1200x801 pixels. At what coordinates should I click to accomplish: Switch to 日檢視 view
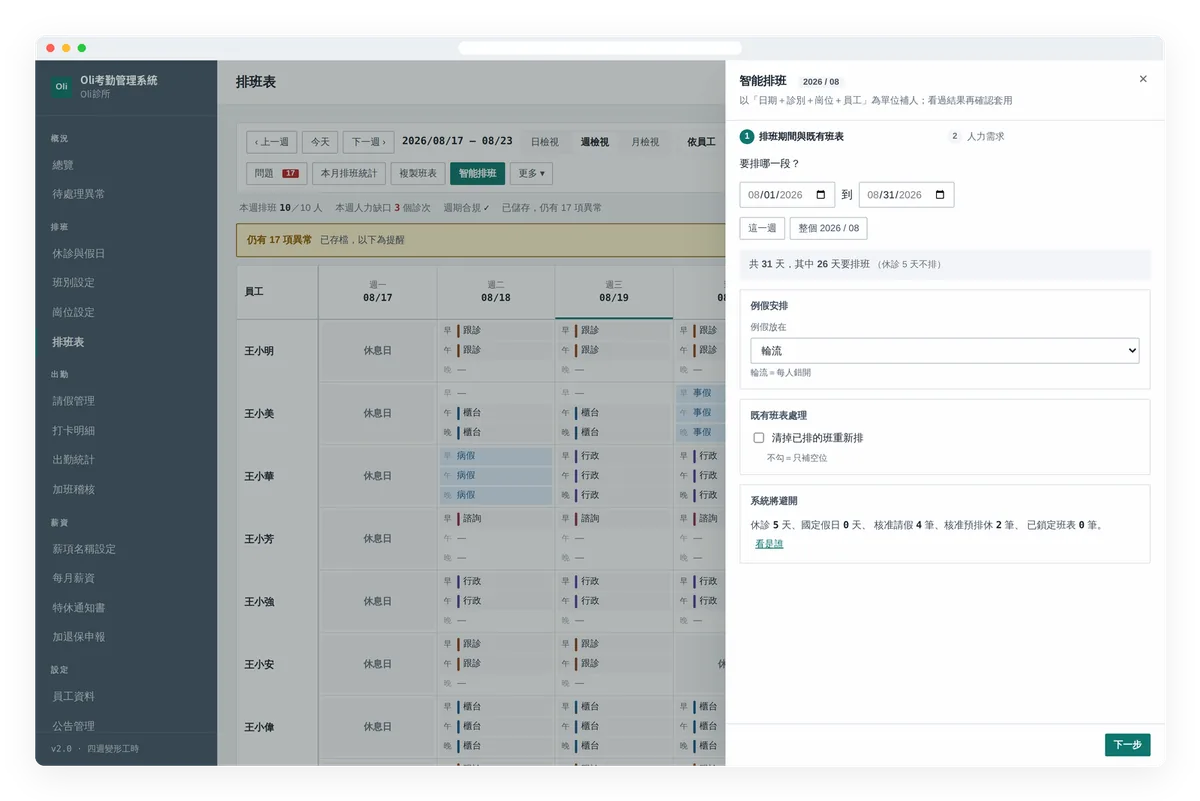point(545,142)
